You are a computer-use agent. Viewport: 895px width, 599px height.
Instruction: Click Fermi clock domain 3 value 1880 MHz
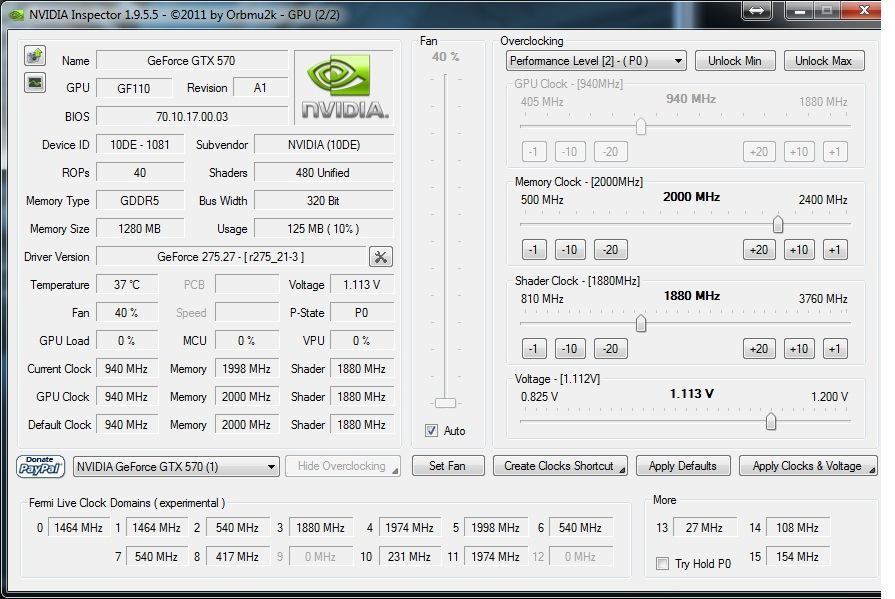click(320, 528)
